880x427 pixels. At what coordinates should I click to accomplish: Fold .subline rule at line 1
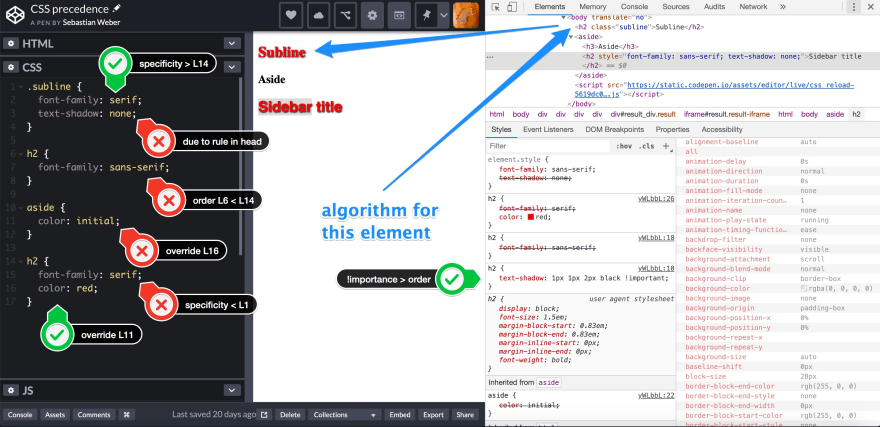(21, 88)
